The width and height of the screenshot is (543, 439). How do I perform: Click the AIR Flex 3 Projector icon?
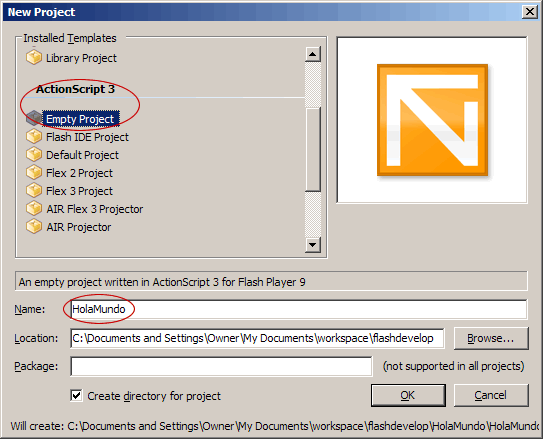[x=34, y=208]
